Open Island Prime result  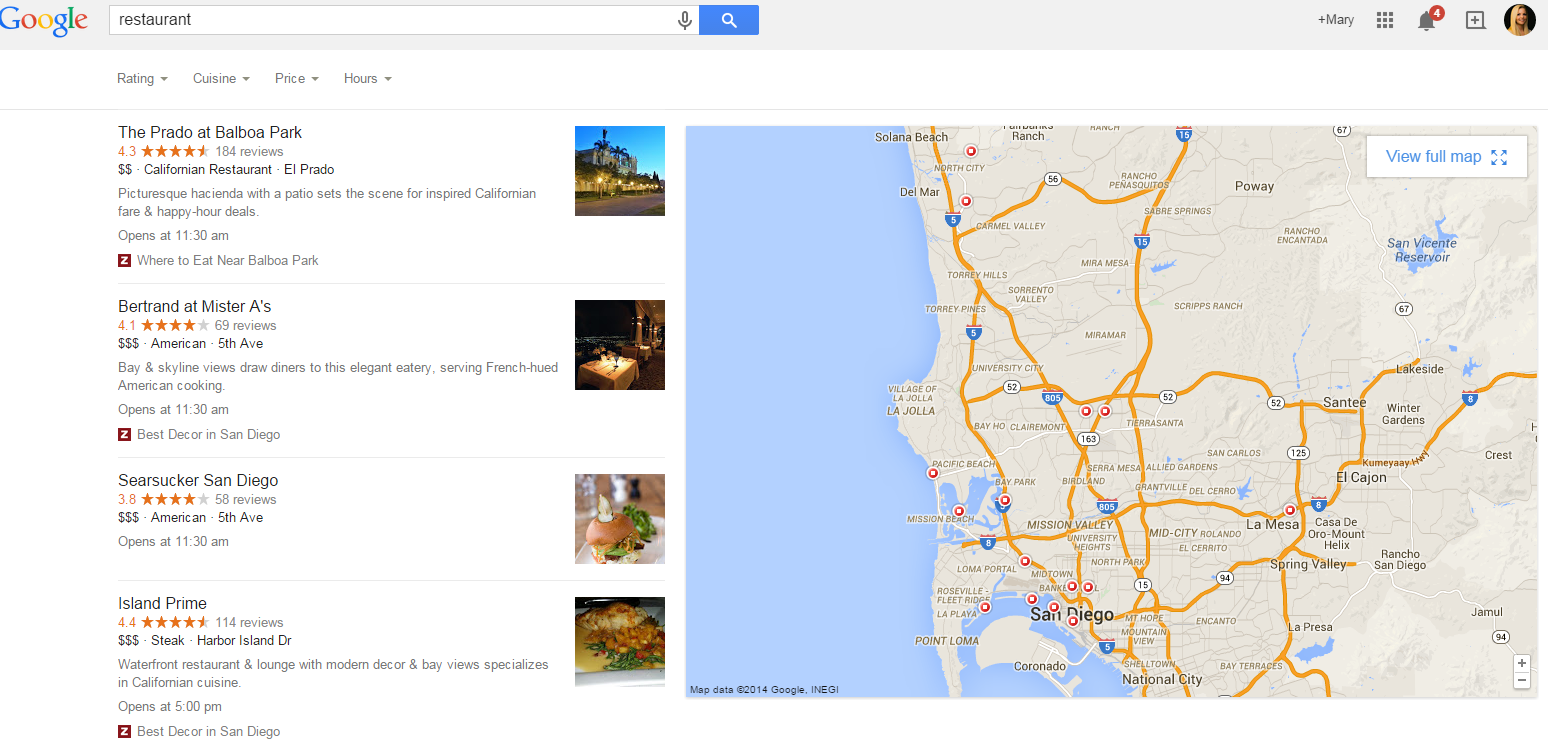163,603
